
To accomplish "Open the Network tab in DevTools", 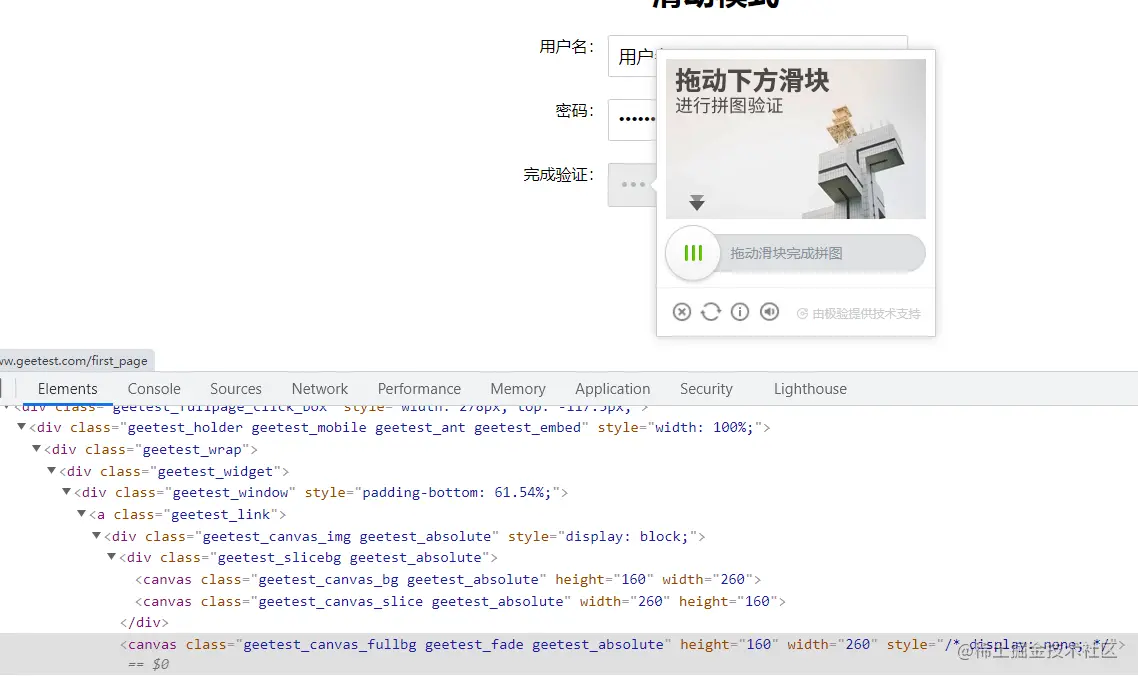I will point(319,388).
